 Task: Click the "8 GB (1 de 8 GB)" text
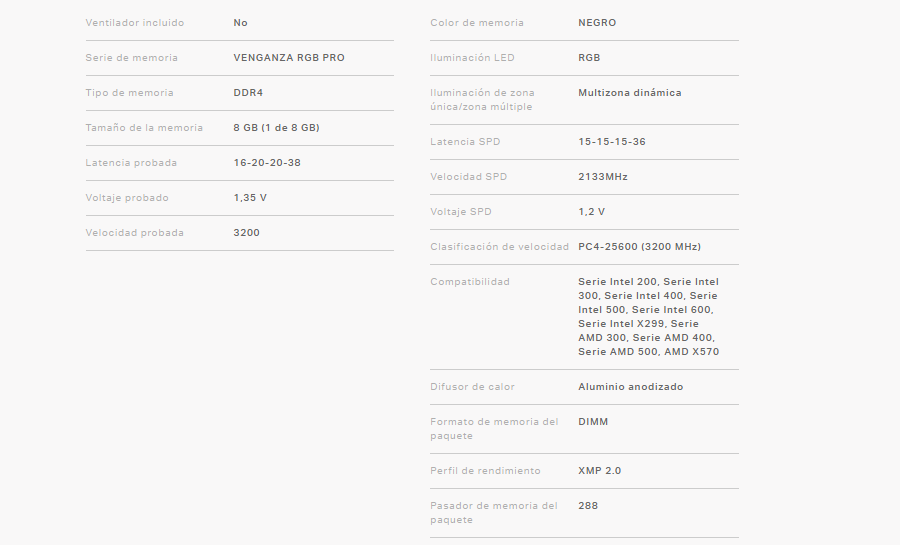coord(276,127)
